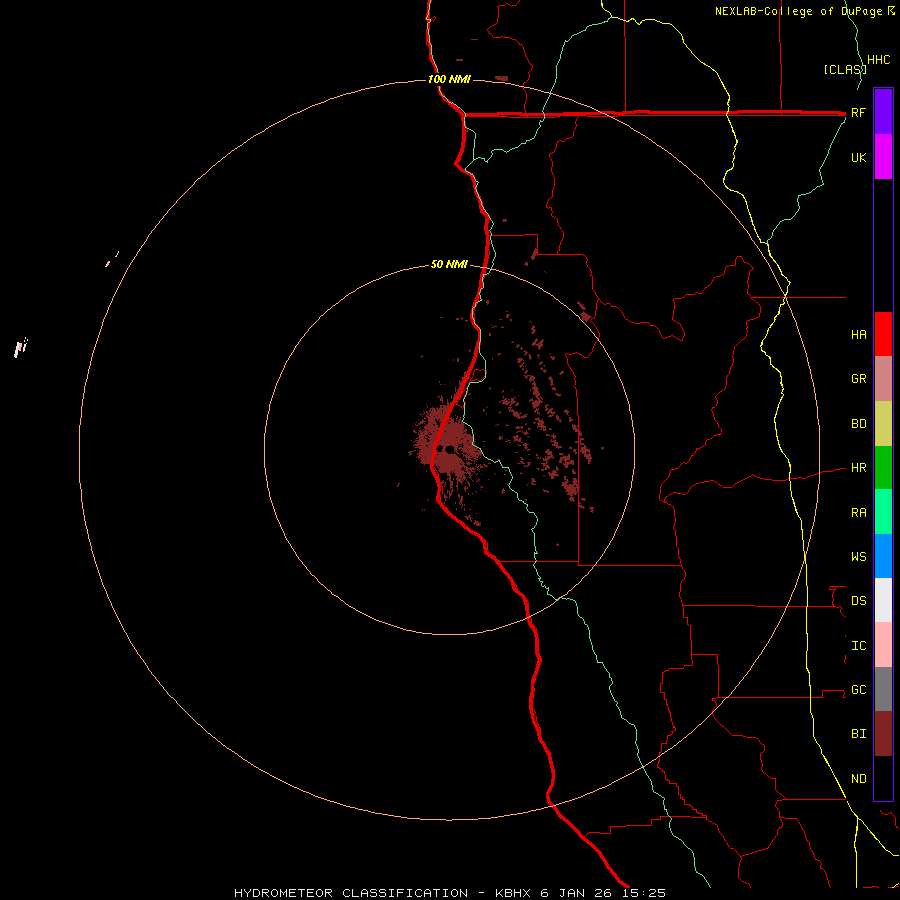The height and width of the screenshot is (900, 900).
Task: Click the HA red legend swatch
Action: pos(883,334)
